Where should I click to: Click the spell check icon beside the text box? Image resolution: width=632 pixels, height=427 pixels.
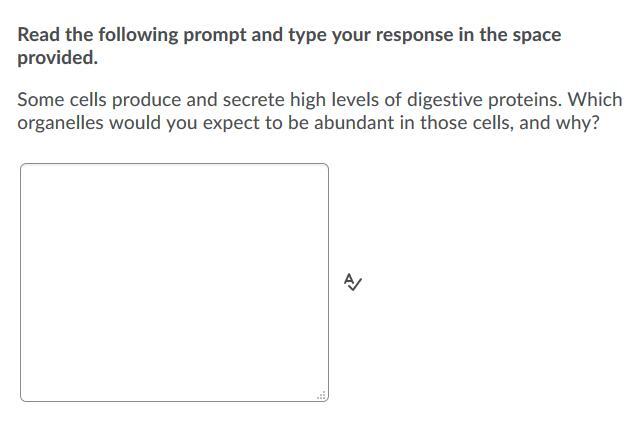(352, 283)
